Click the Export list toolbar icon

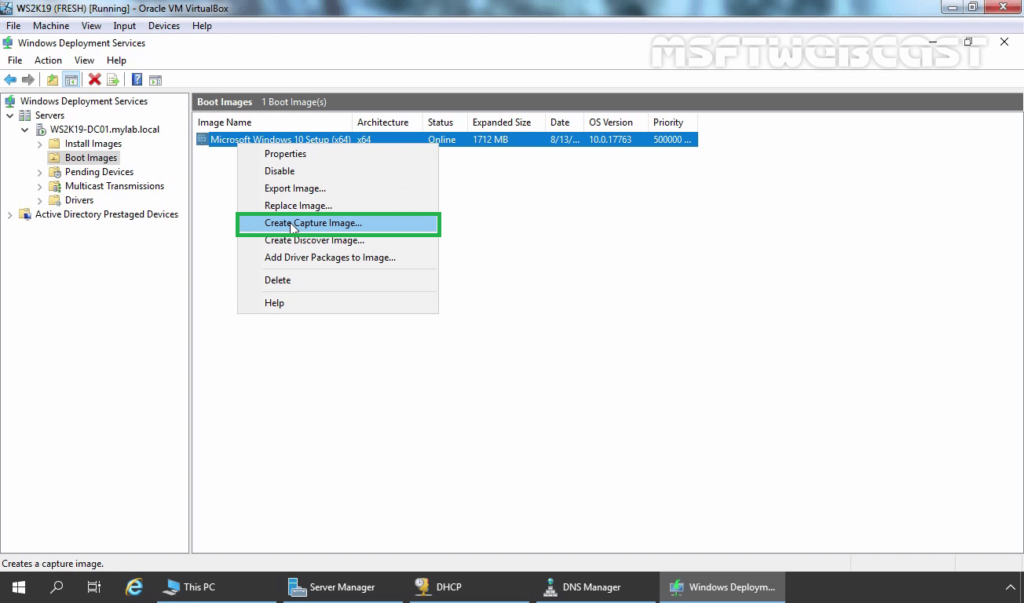(x=113, y=80)
